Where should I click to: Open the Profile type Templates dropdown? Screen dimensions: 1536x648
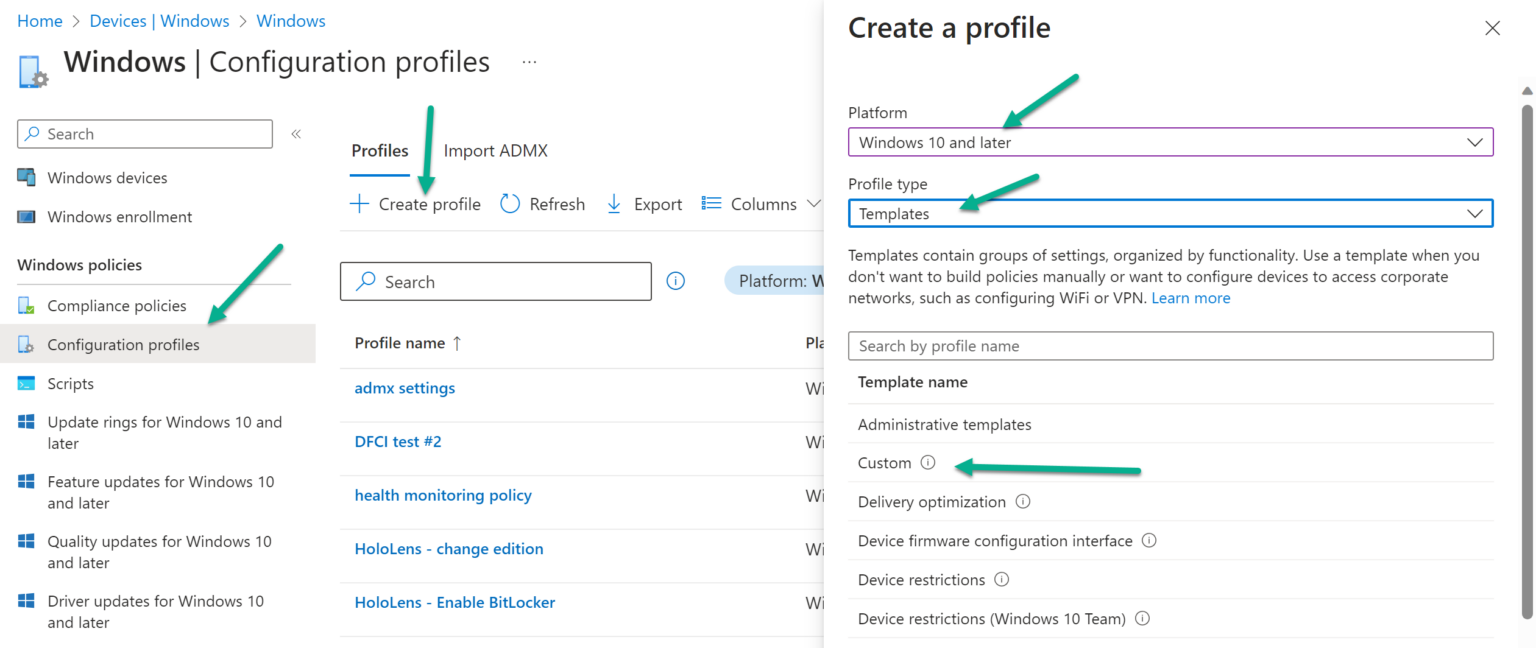click(1170, 213)
